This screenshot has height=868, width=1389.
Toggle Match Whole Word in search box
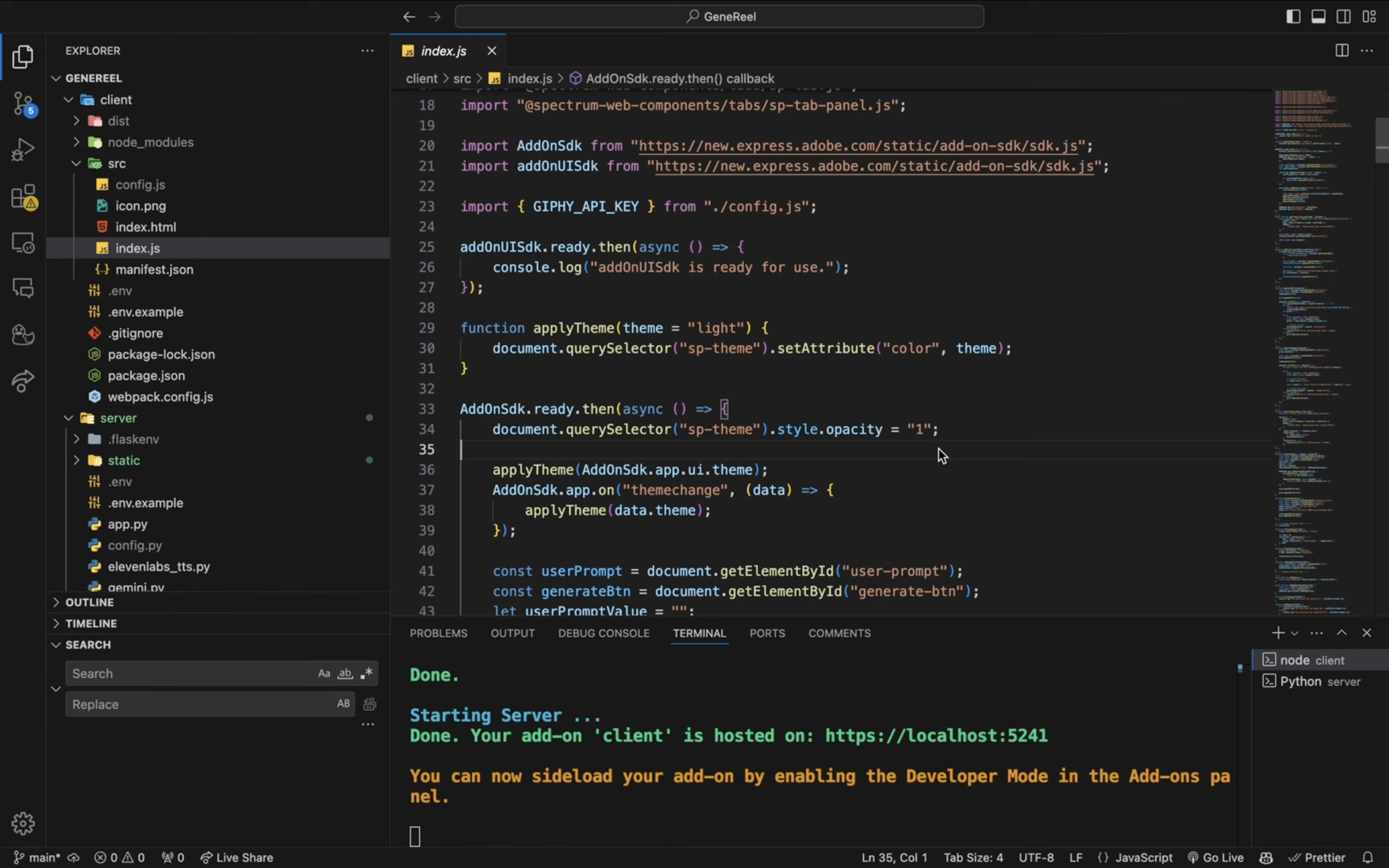click(345, 673)
